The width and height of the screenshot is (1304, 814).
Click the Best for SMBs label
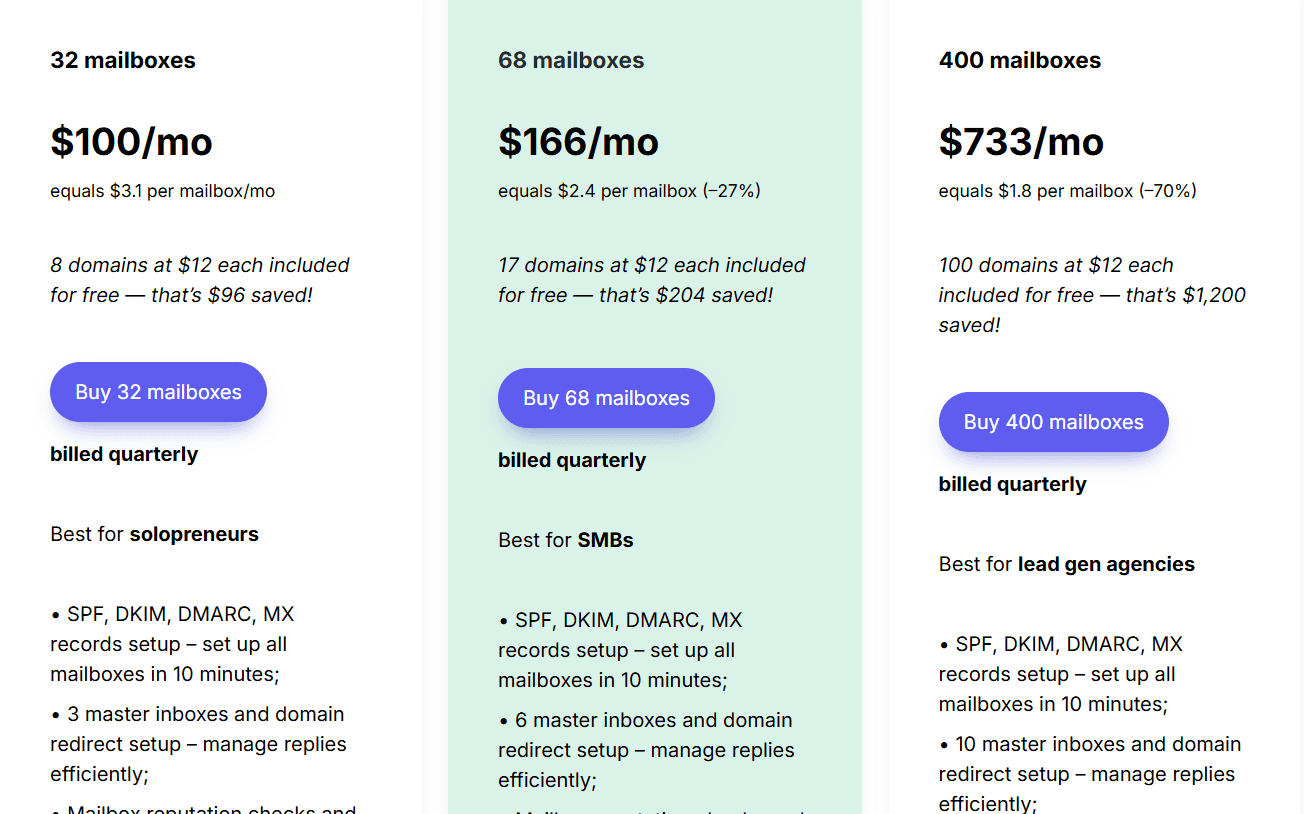[565, 539]
